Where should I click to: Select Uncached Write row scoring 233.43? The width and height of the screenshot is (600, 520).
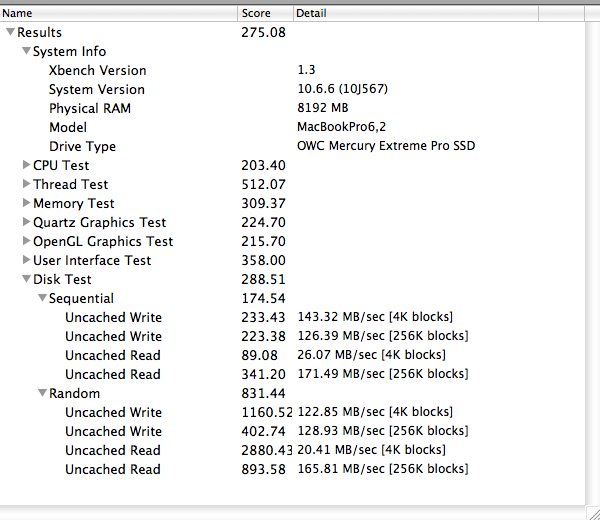pos(292,317)
